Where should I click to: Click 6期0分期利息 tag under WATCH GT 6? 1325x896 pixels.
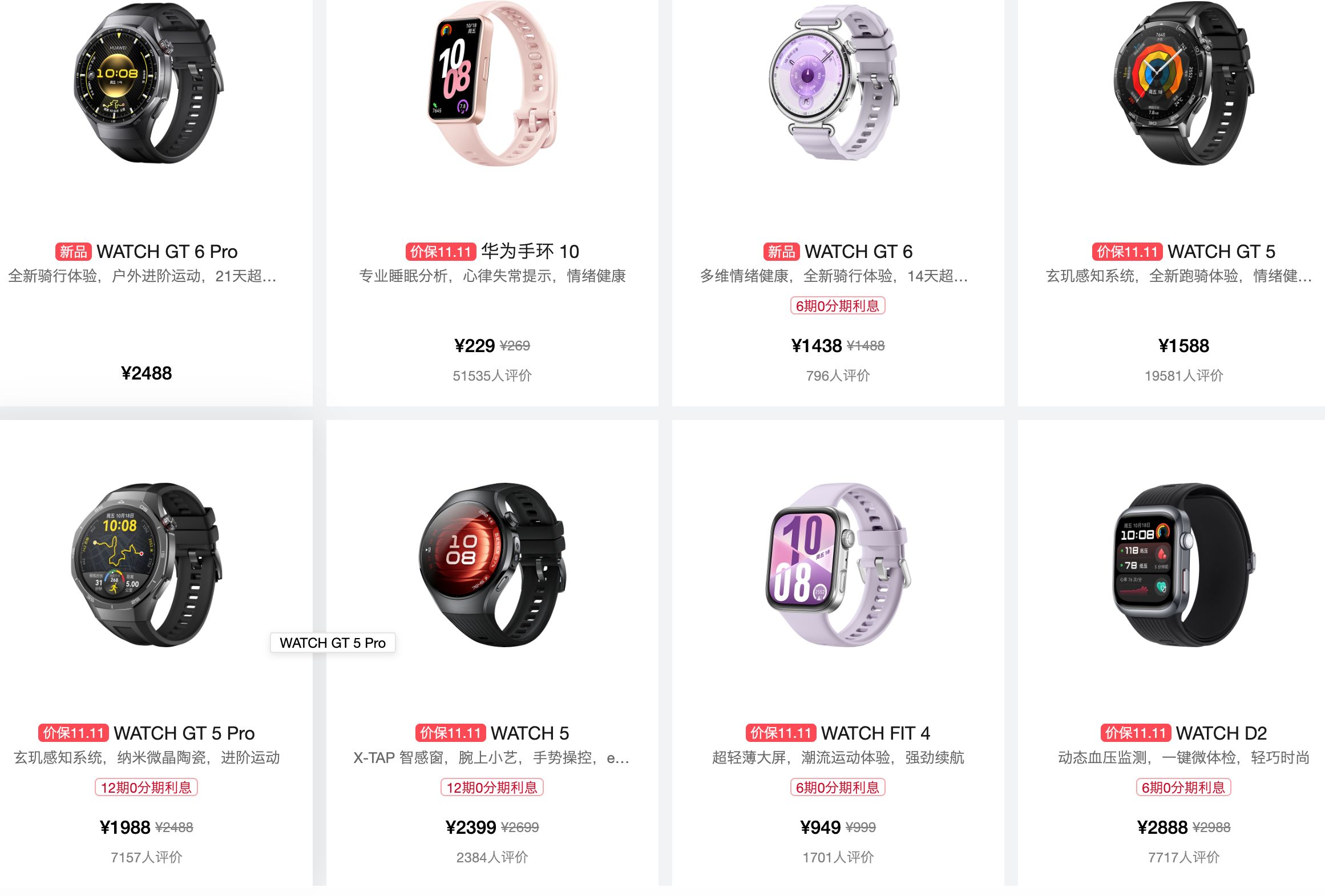click(838, 306)
